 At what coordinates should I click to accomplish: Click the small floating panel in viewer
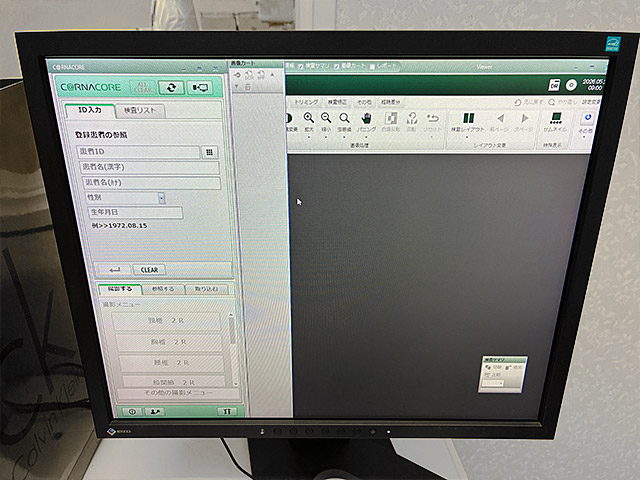click(x=503, y=374)
